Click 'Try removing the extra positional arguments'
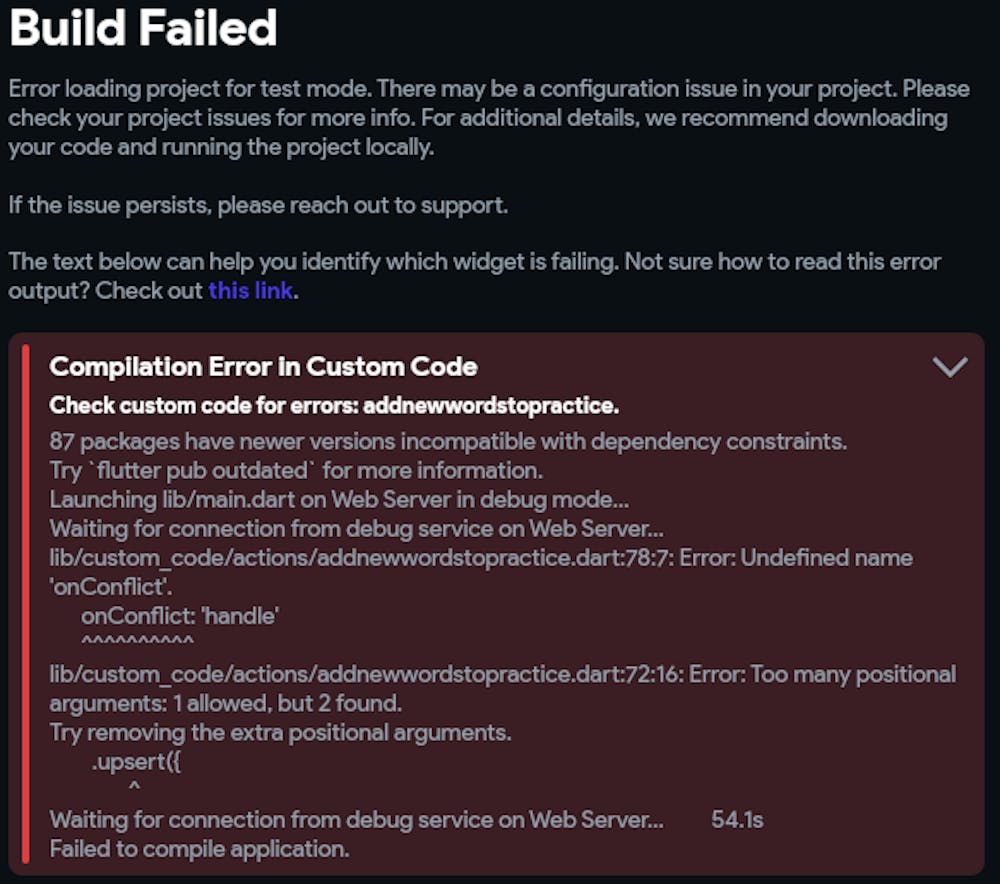 (280, 732)
